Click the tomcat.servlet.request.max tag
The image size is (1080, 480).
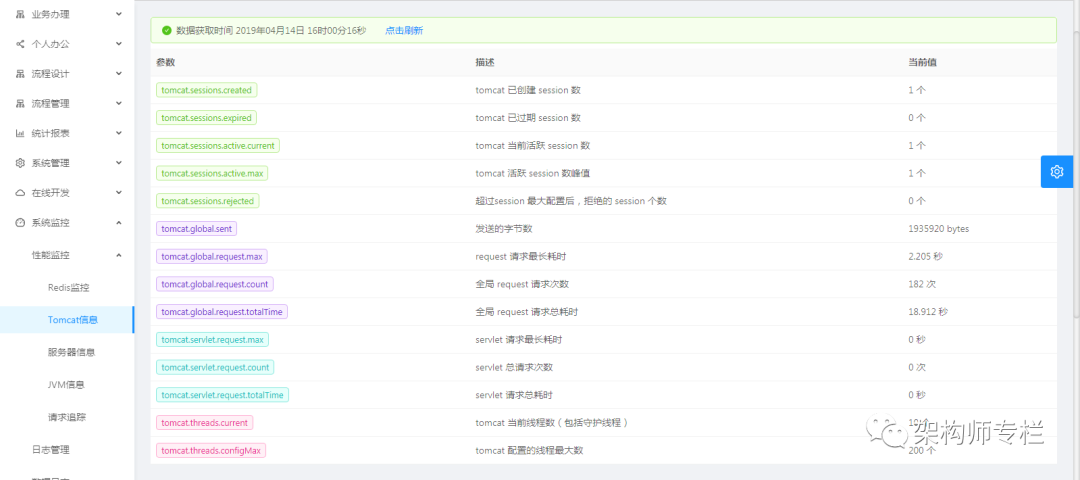pos(213,340)
